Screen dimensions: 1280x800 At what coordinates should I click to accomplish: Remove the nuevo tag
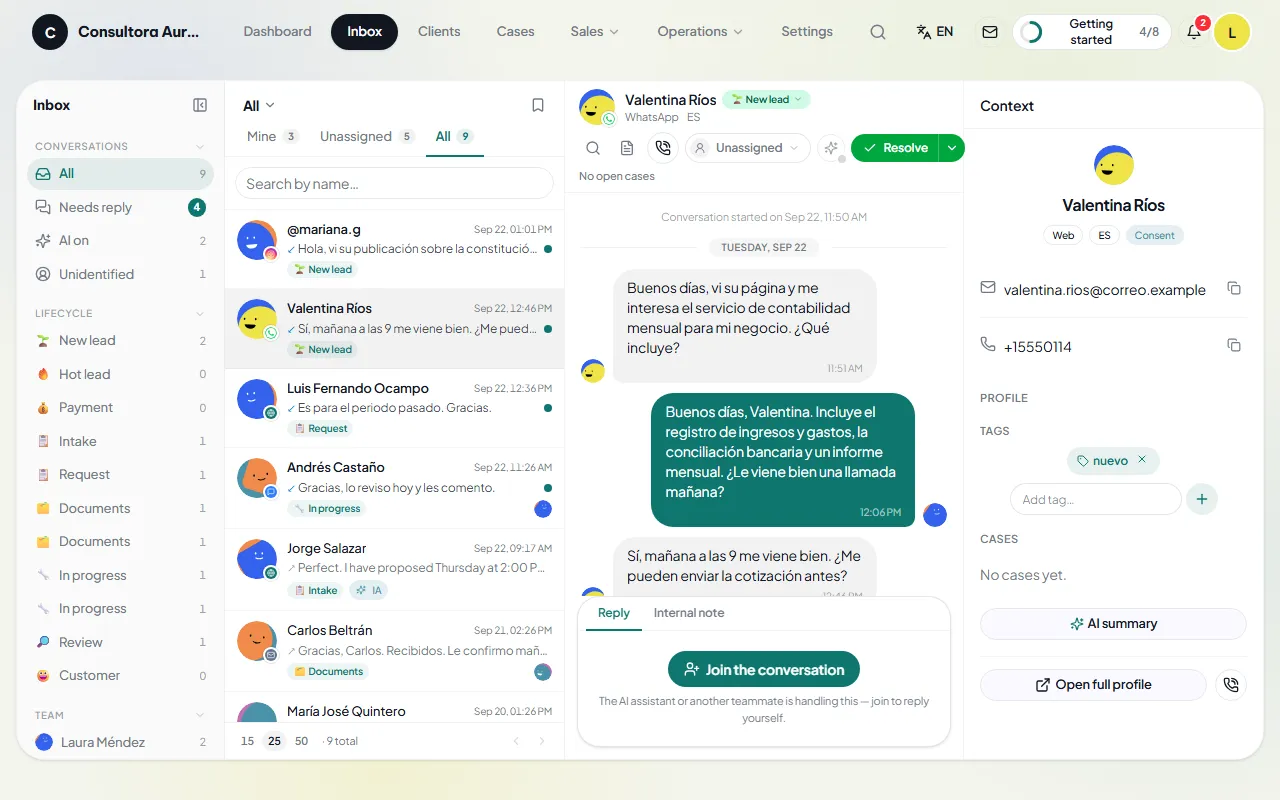tap(1142, 460)
